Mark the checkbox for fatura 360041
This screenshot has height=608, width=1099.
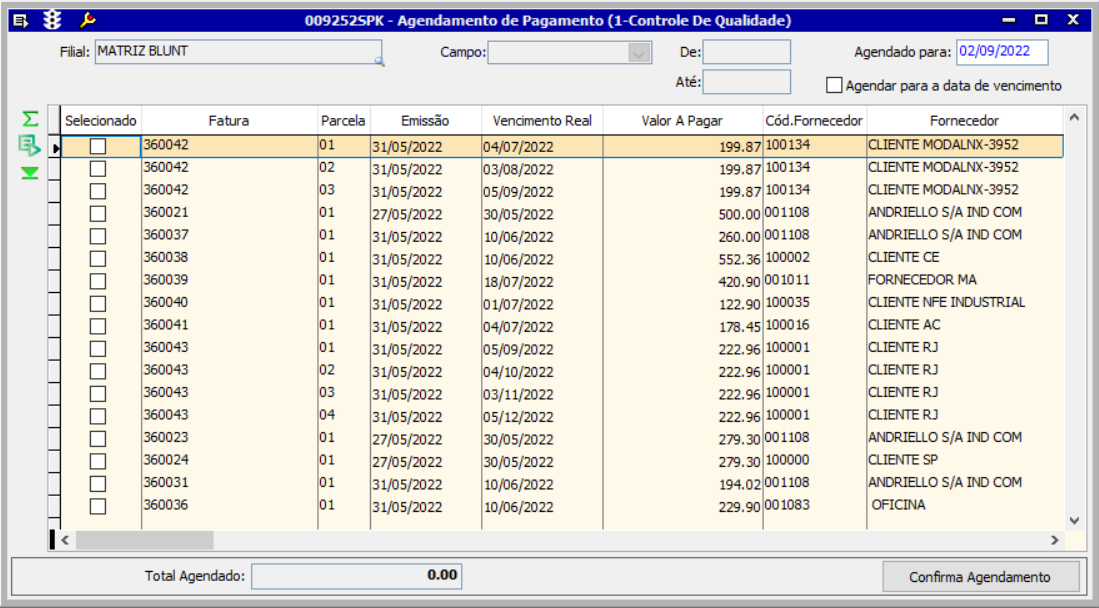[x=98, y=326]
